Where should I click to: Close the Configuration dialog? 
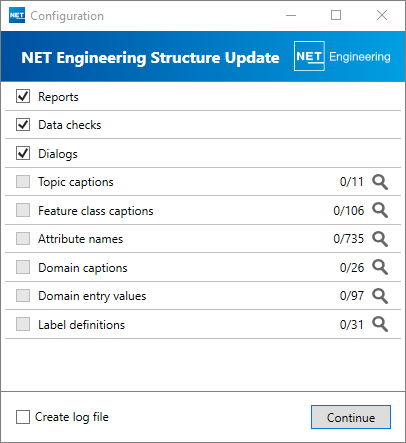click(x=382, y=15)
